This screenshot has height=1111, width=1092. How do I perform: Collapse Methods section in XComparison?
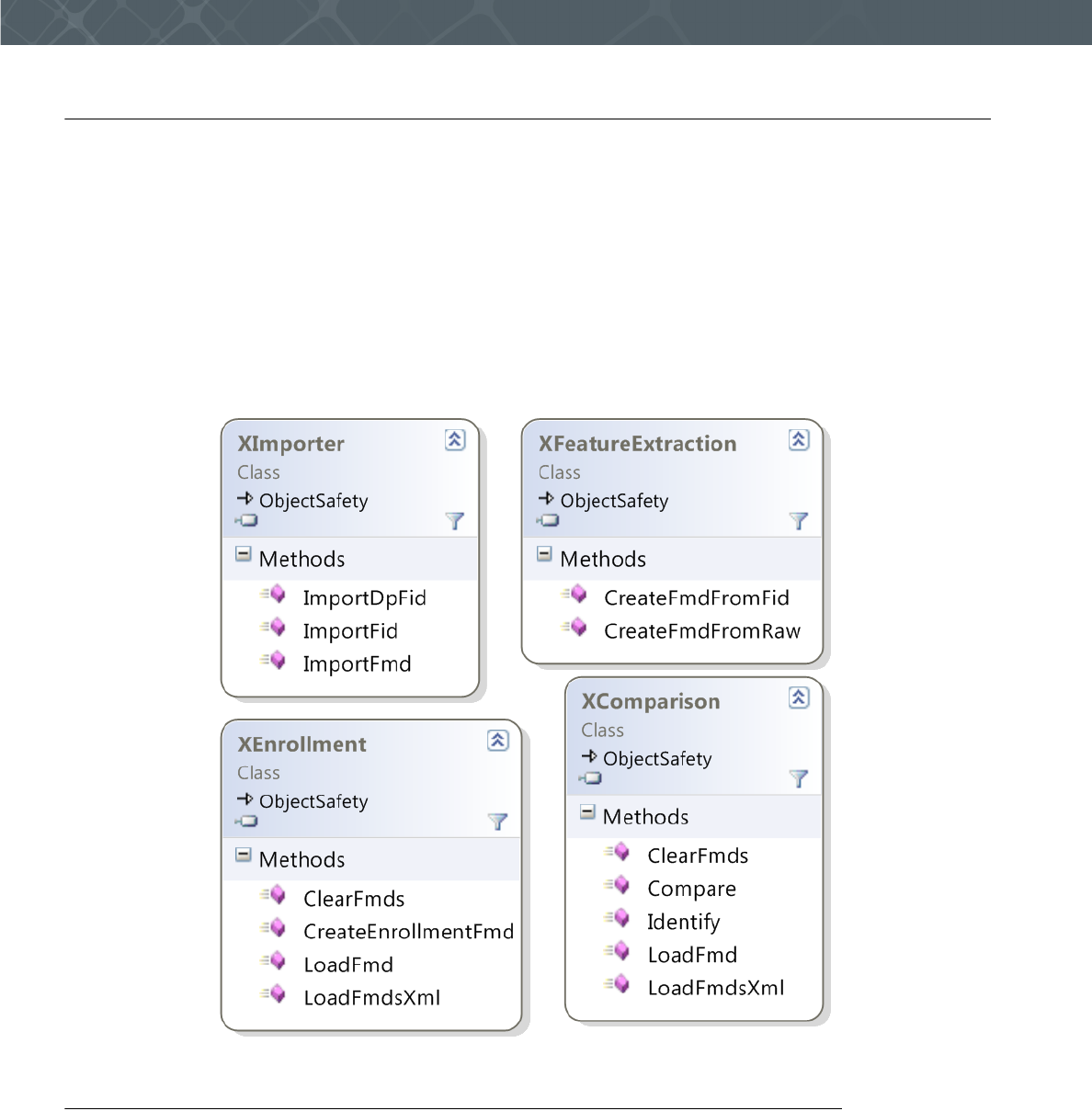587,812
